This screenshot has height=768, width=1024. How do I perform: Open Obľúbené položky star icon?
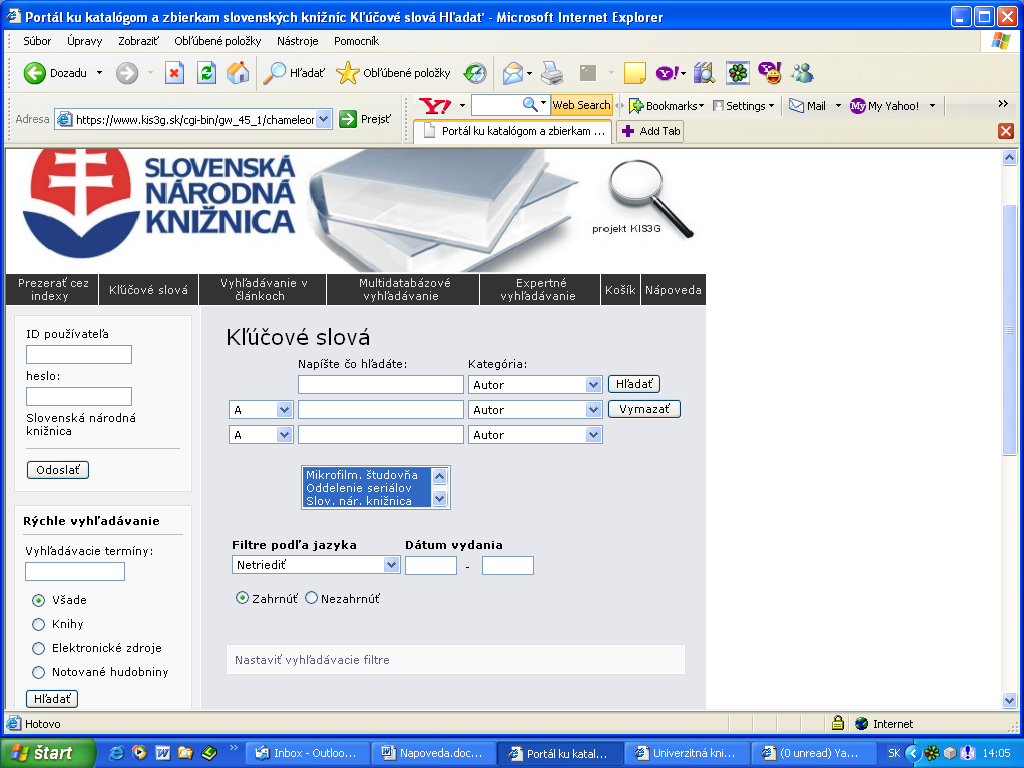[347, 73]
